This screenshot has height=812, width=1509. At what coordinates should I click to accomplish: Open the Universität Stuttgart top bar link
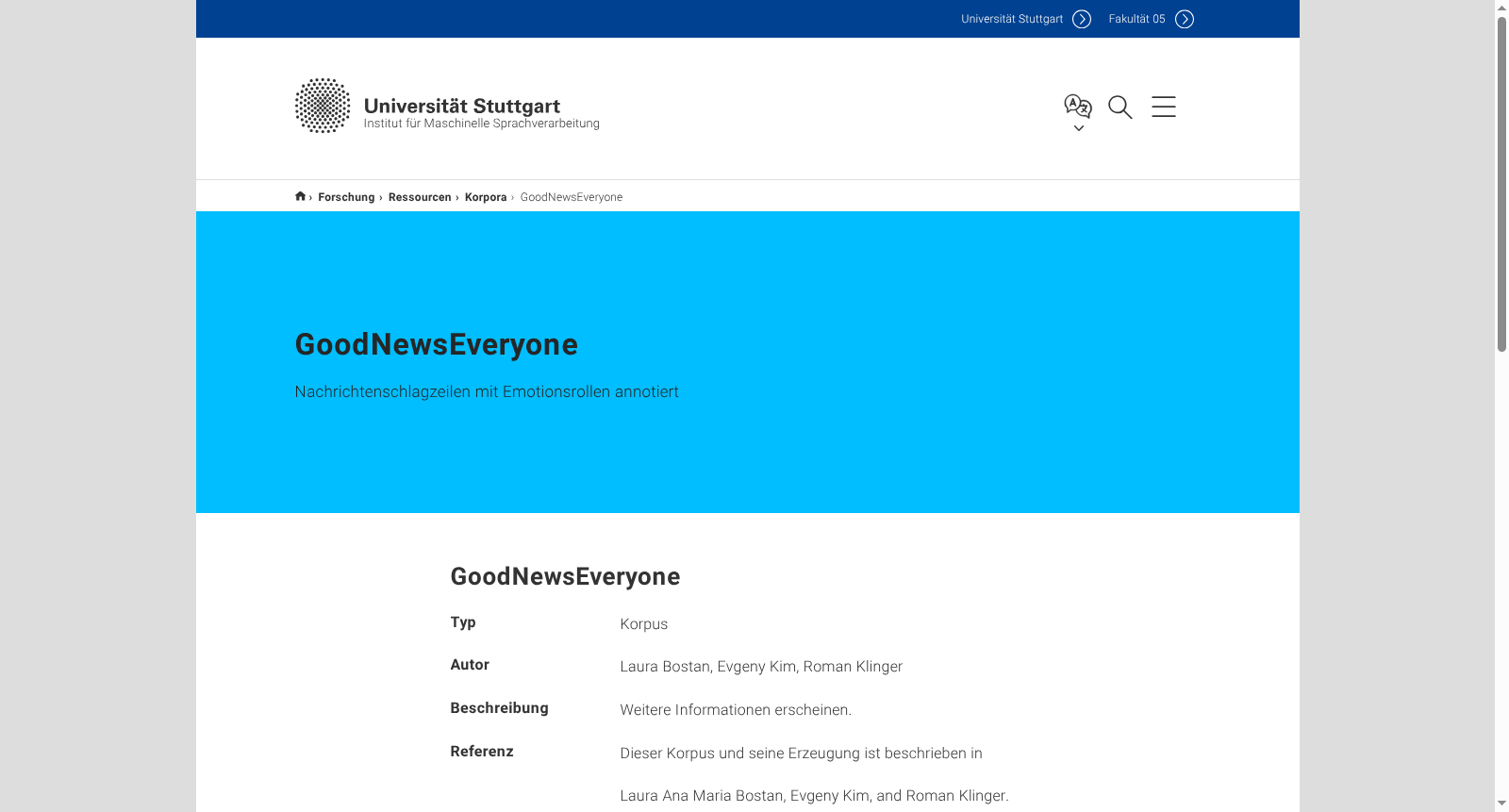point(1012,19)
